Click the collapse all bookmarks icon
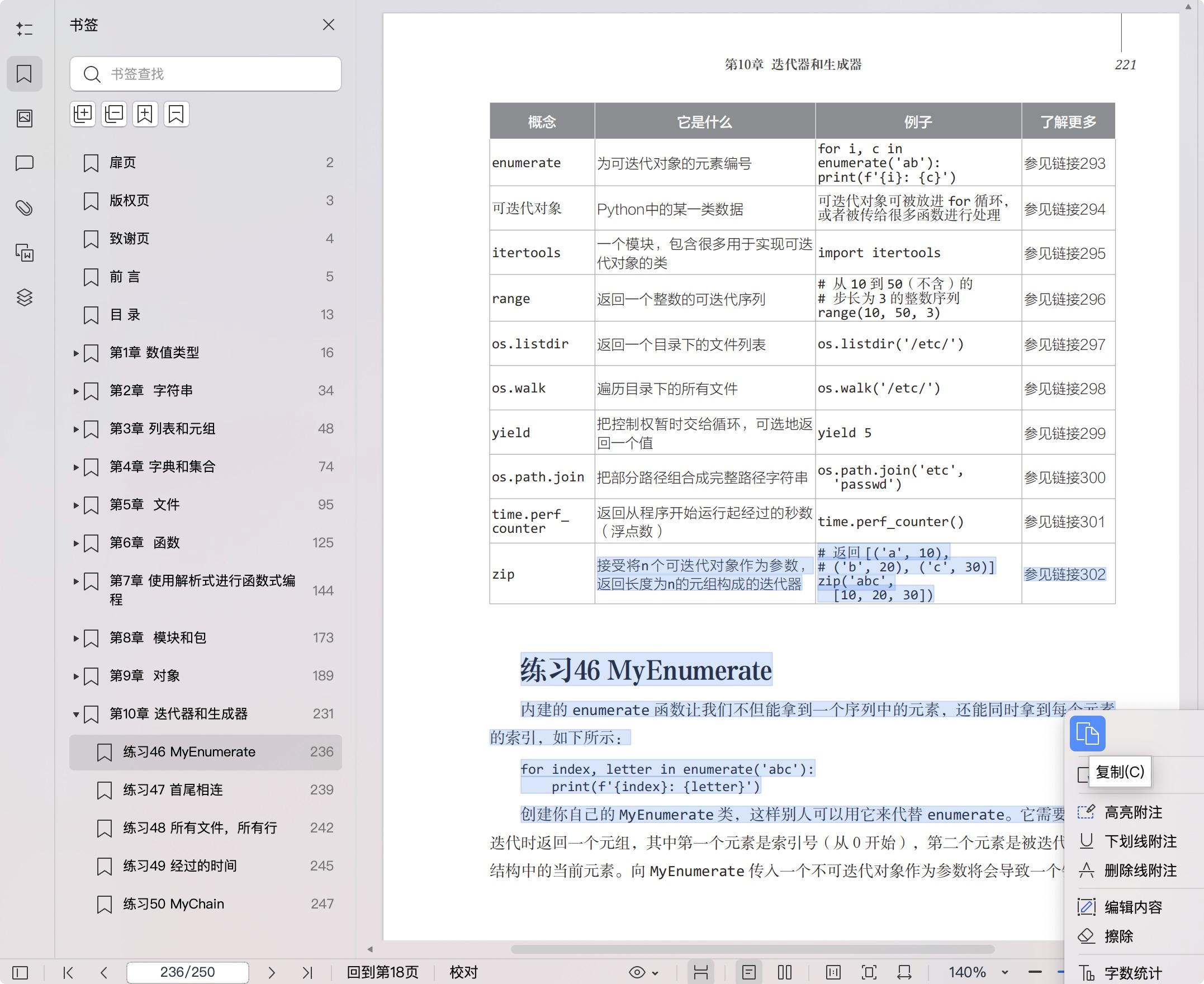1204x984 pixels. click(x=114, y=114)
